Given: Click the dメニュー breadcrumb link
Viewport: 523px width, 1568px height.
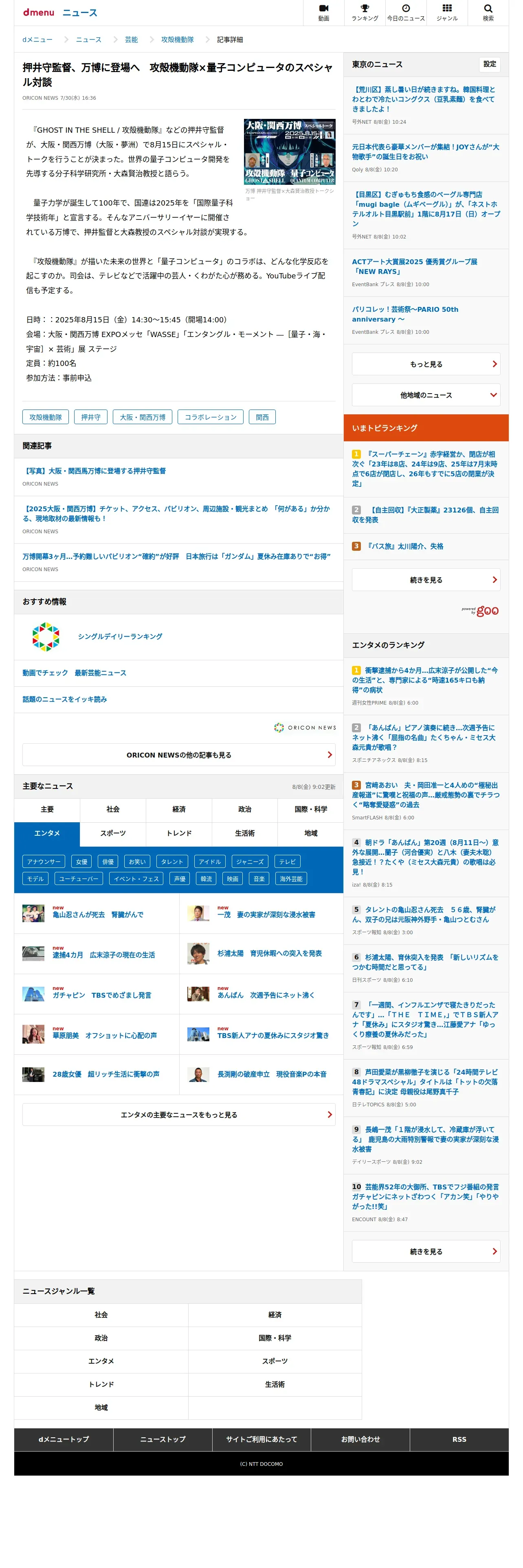Looking at the screenshot, I should pos(37,39).
